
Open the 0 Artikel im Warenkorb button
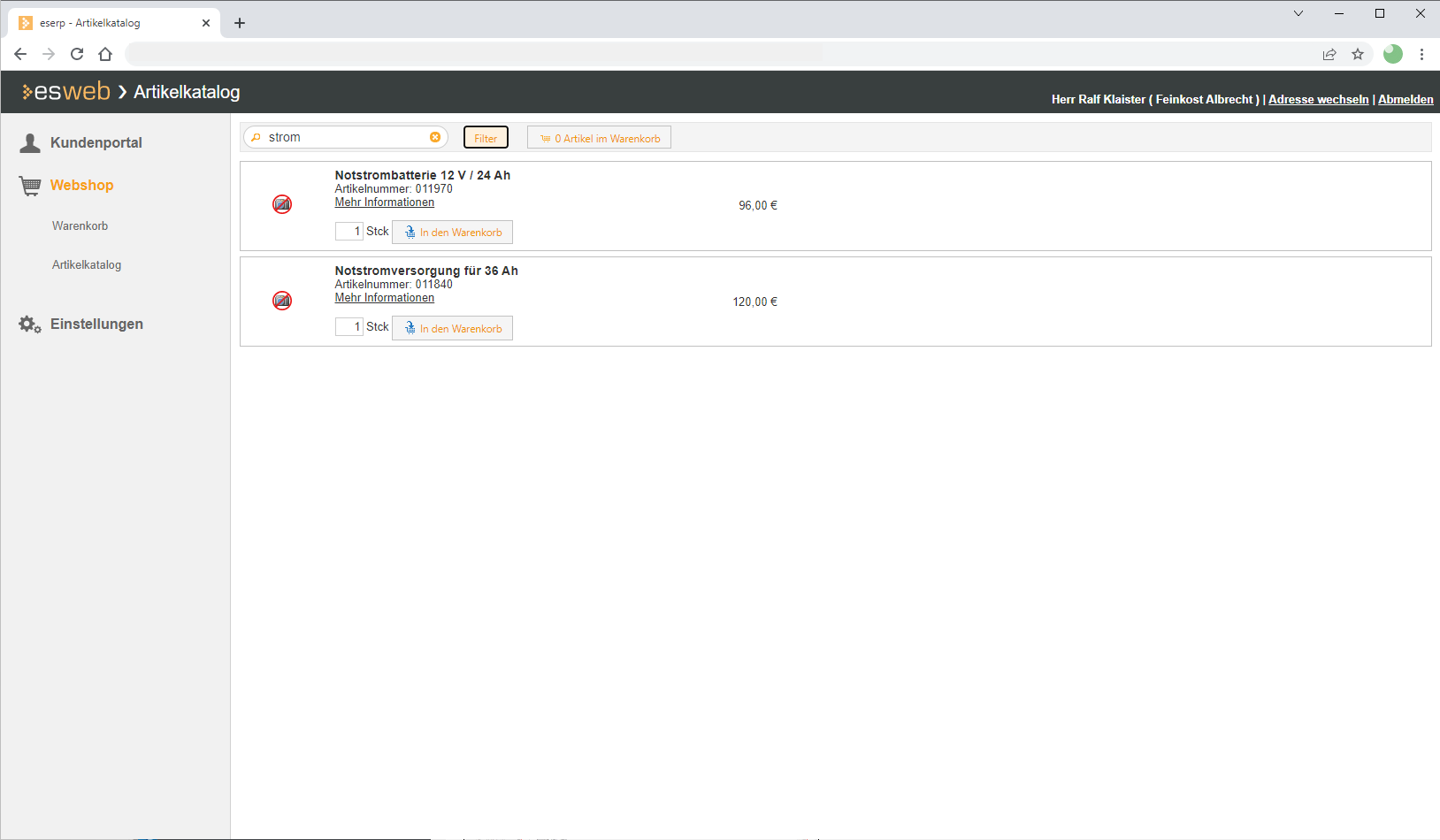[600, 138]
